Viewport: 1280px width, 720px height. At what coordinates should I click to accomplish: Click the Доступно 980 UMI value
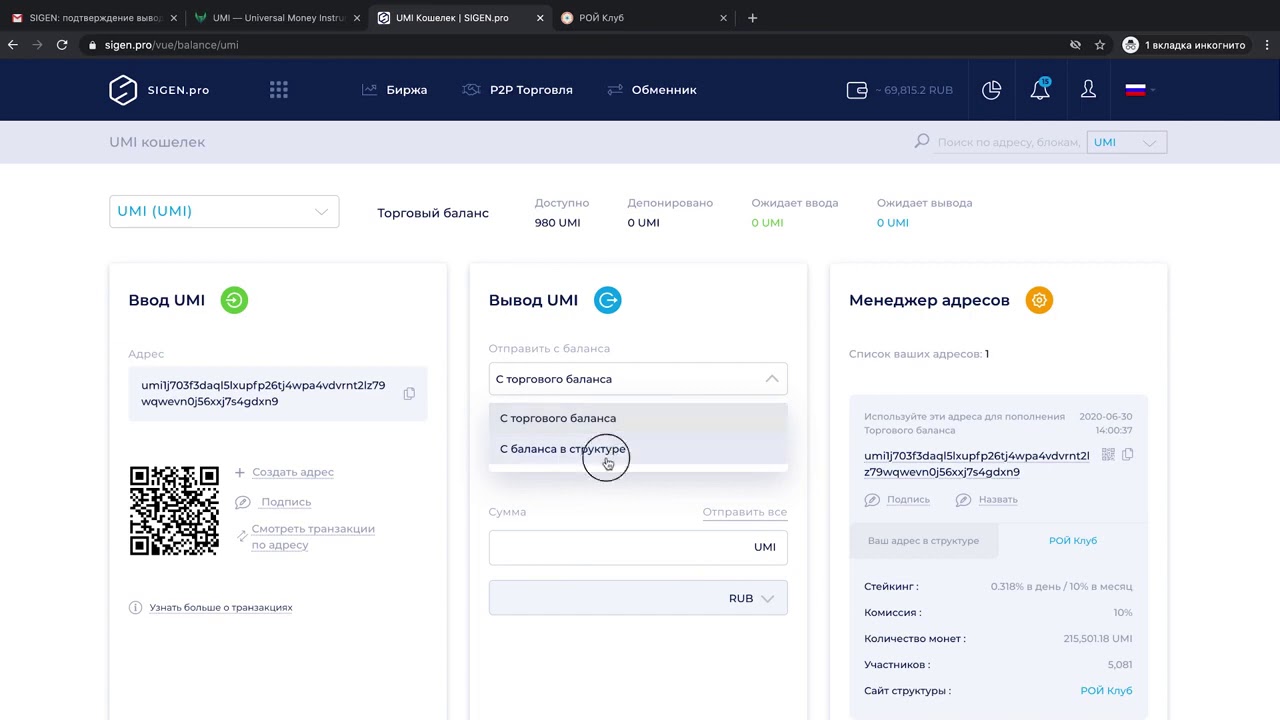[x=557, y=223]
